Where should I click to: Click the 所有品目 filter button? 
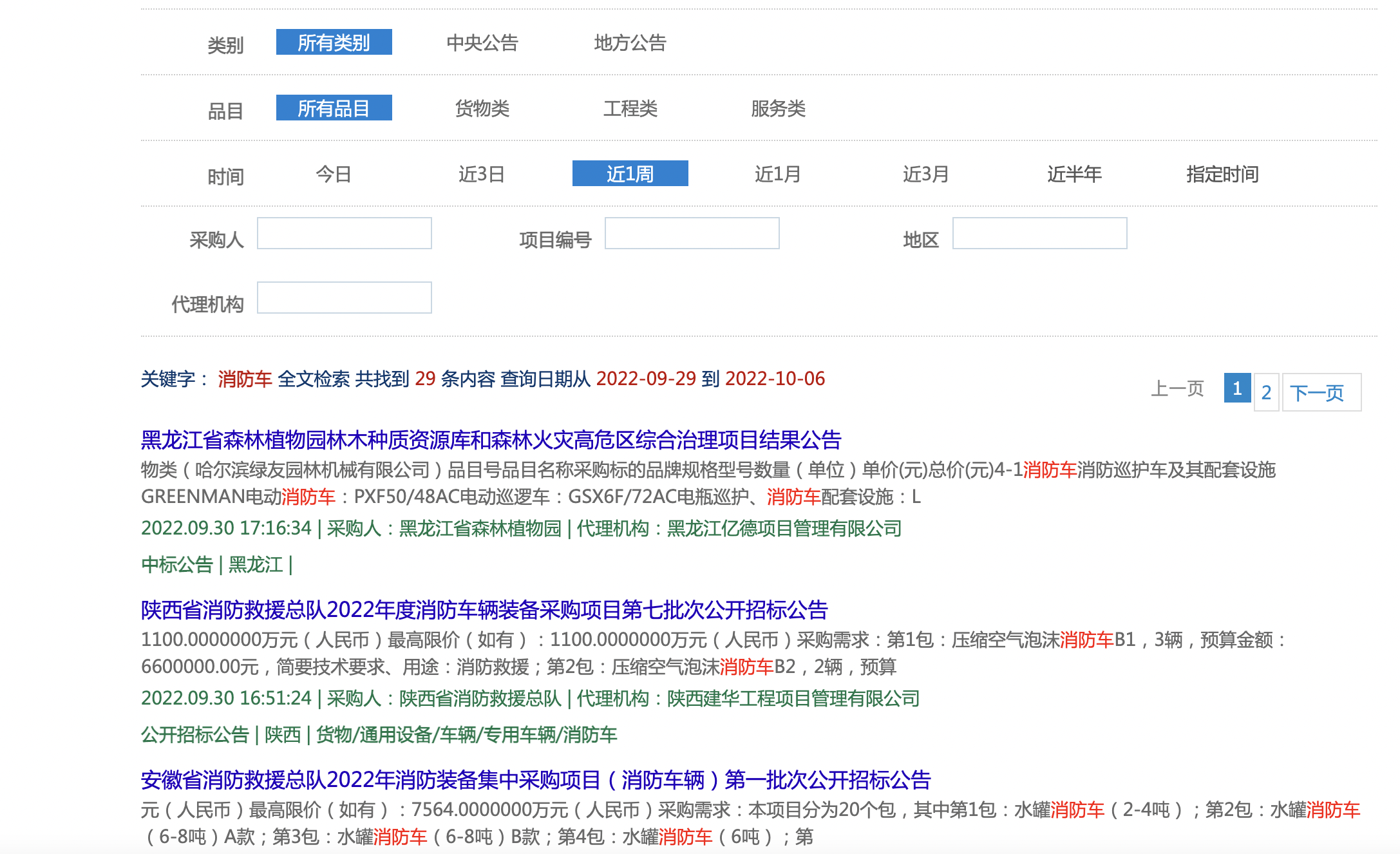pyautogui.click(x=334, y=107)
